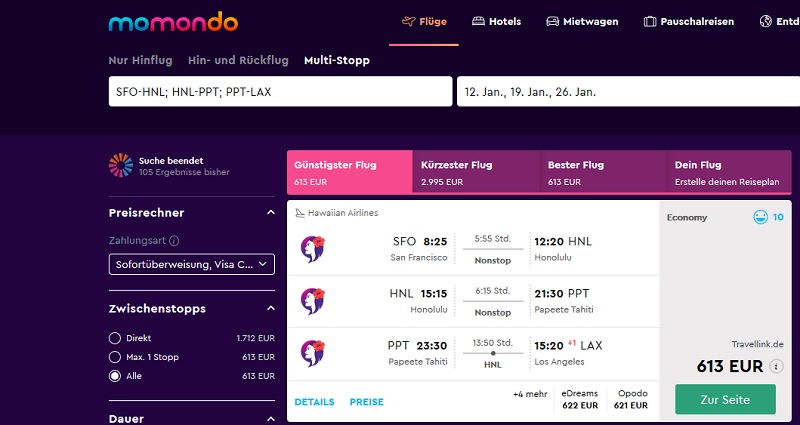This screenshot has width=800, height=425.
Task: Open the Hotels navigation tab
Action: click(496, 21)
